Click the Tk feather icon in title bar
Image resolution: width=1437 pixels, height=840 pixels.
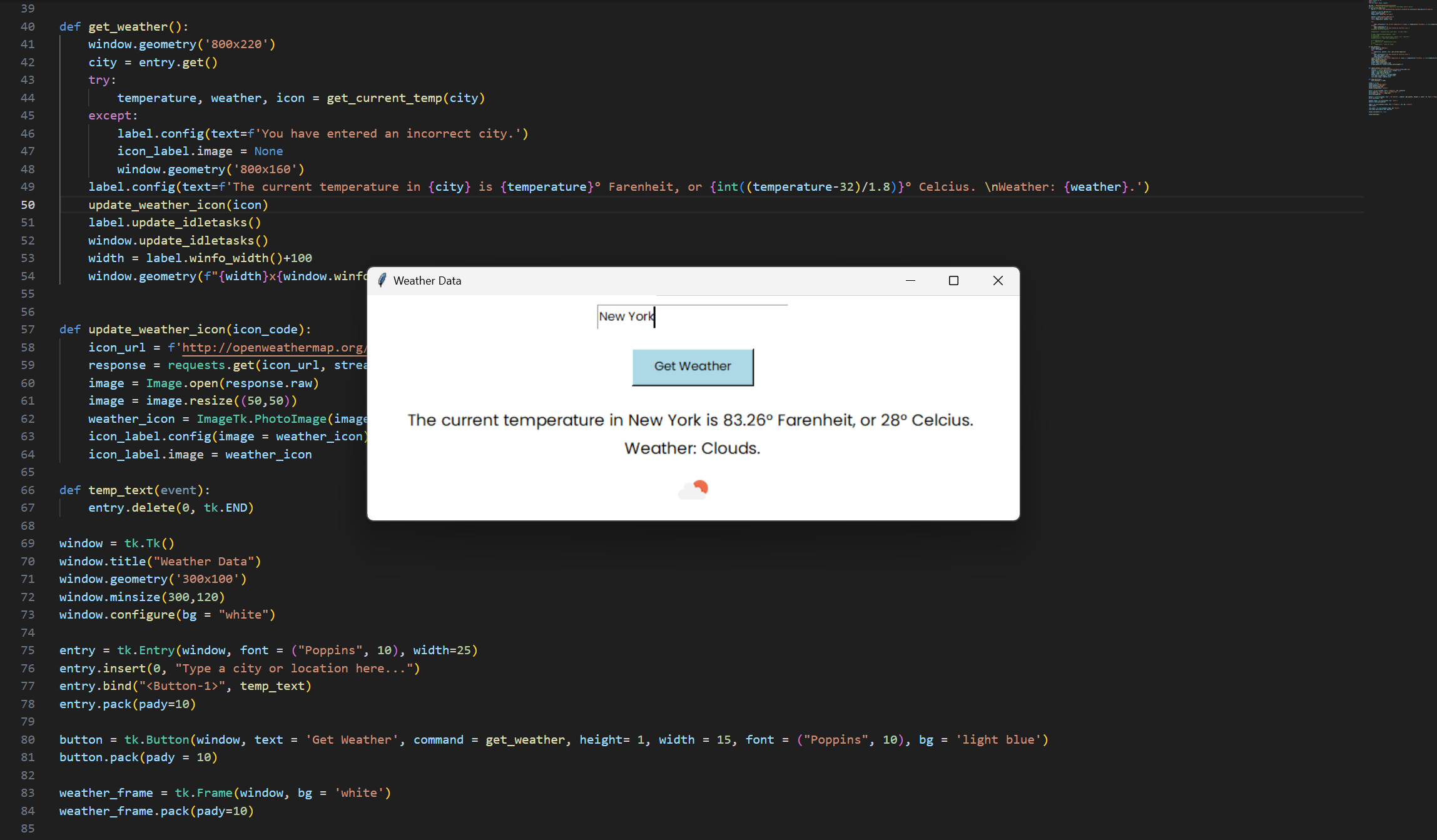tap(382, 281)
